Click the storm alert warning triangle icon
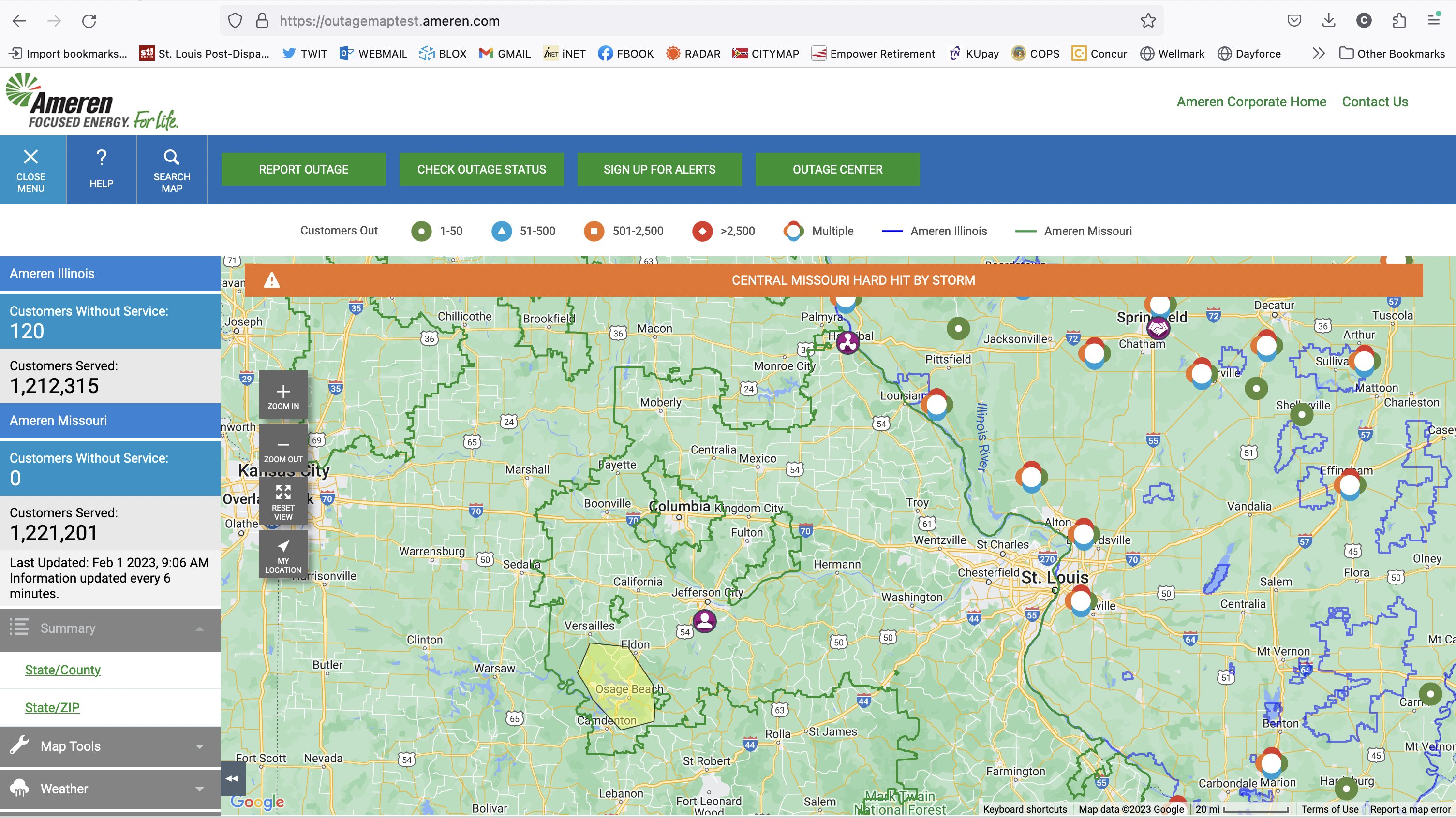1456x818 pixels. point(272,280)
